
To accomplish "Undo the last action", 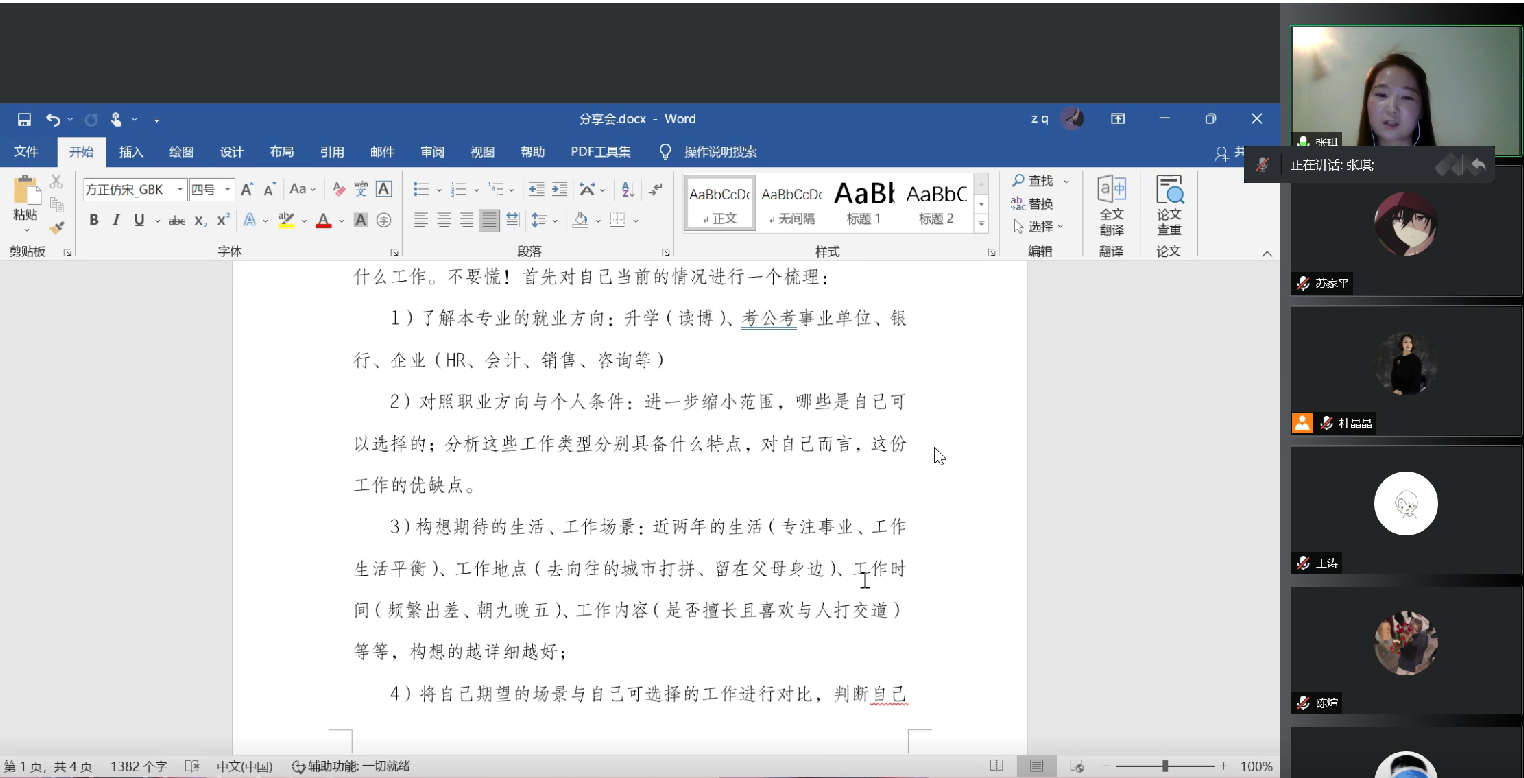I will point(53,119).
